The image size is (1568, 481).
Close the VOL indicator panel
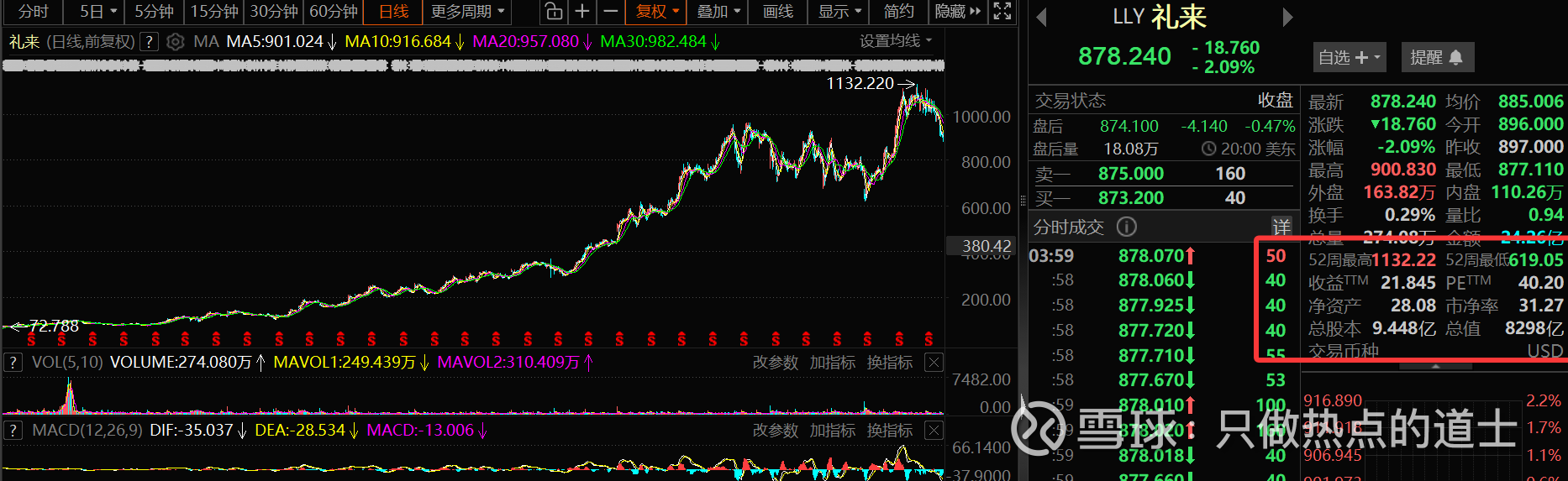point(934,363)
